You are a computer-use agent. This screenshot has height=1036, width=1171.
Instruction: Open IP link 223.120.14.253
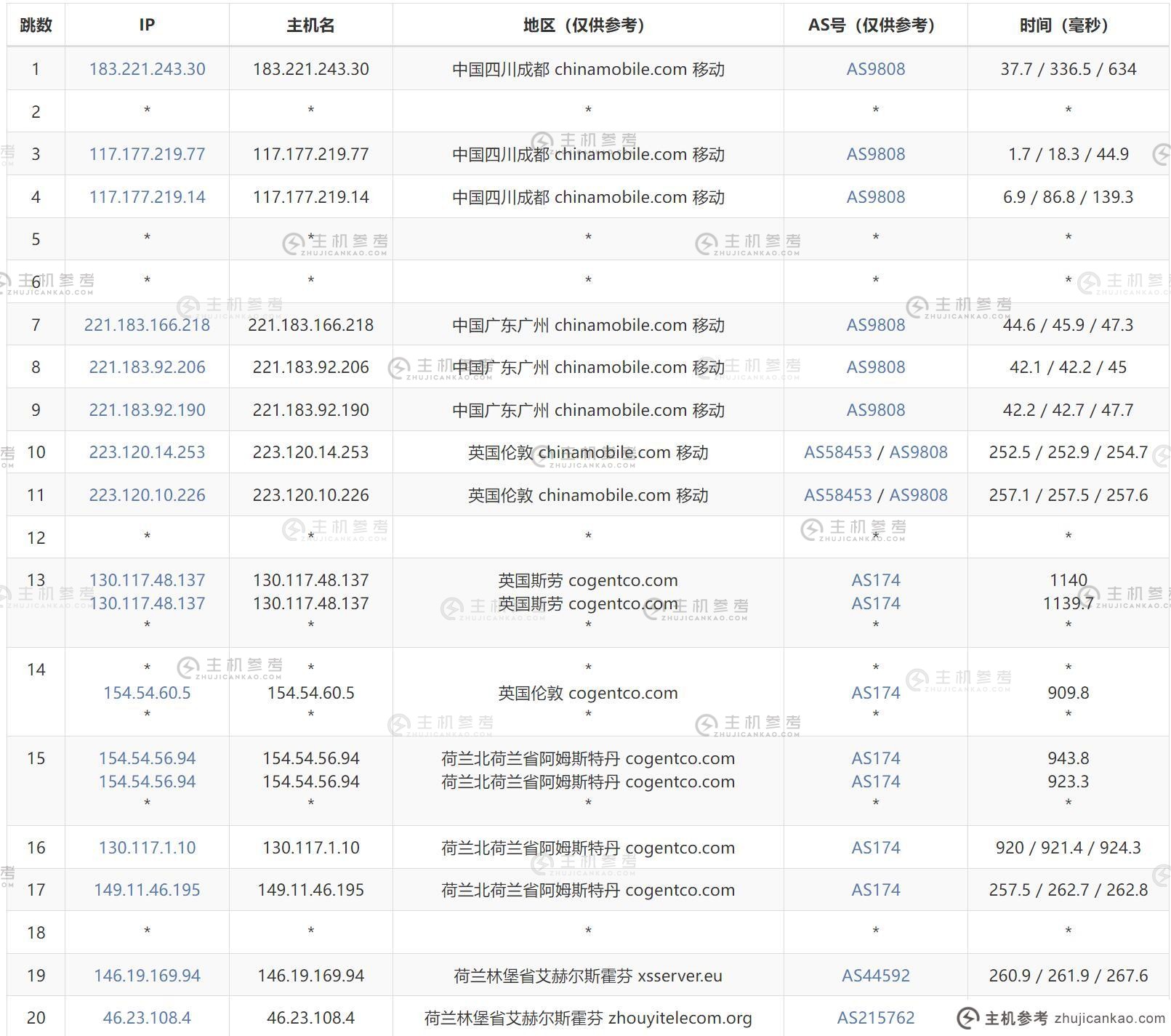[x=147, y=452]
